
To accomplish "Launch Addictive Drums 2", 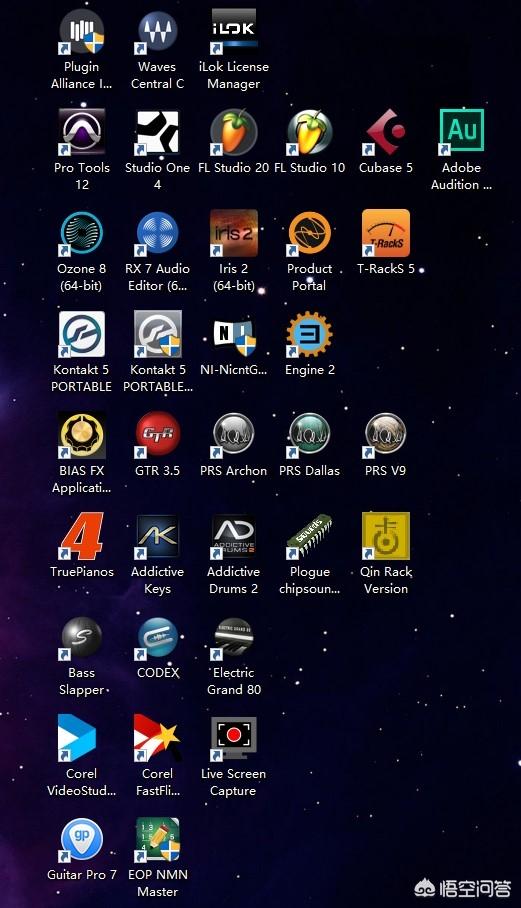I will 234,536.
